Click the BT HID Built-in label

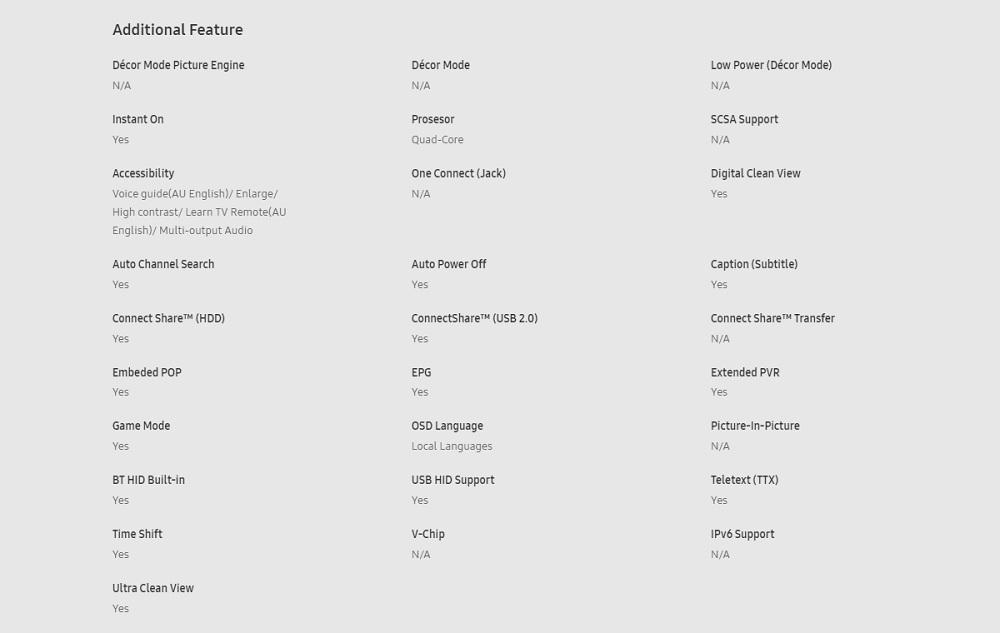pyautogui.click(x=148, y=480)
